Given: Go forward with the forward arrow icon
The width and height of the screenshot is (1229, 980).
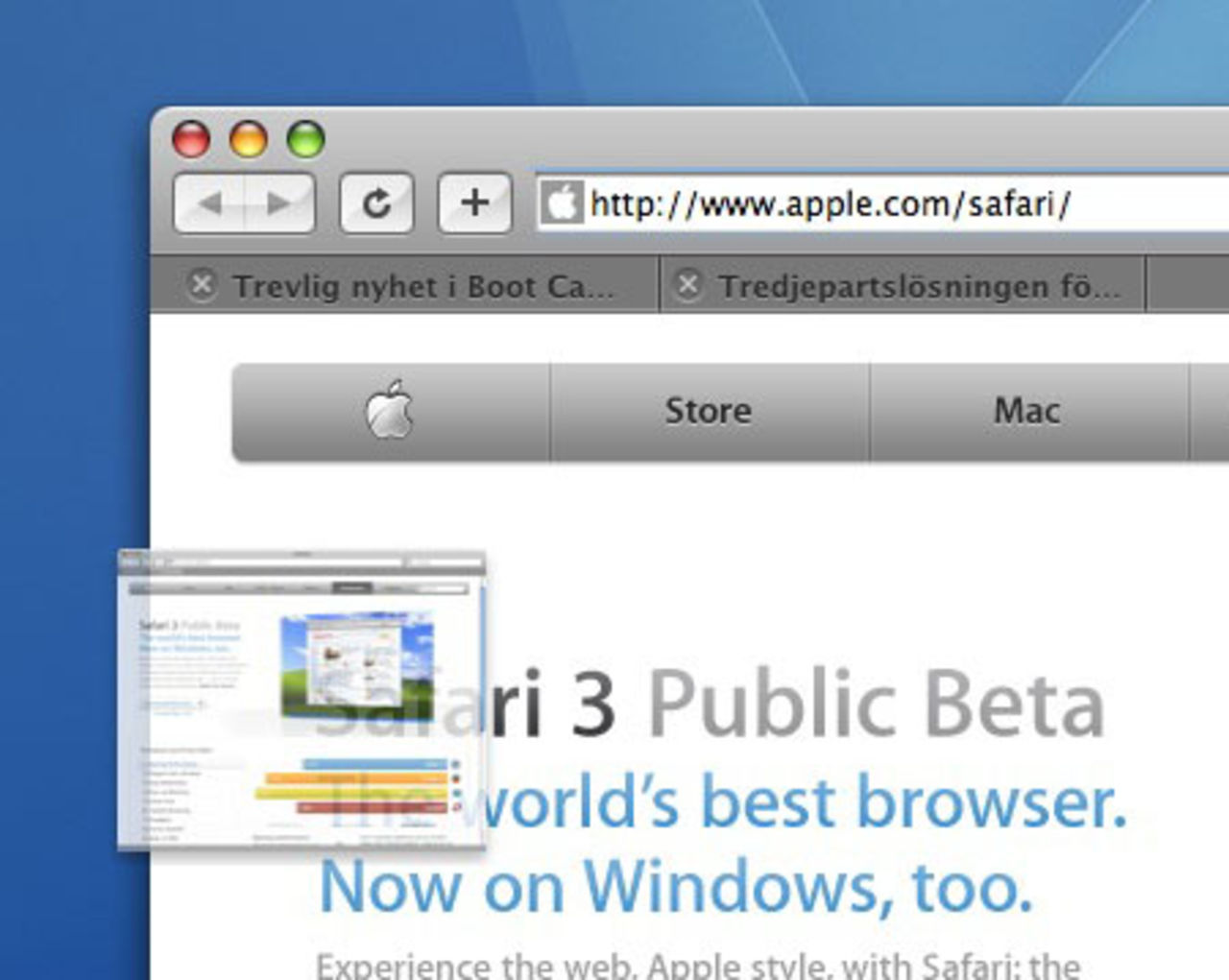Looking at the screenshot, I should pos(278,203).
